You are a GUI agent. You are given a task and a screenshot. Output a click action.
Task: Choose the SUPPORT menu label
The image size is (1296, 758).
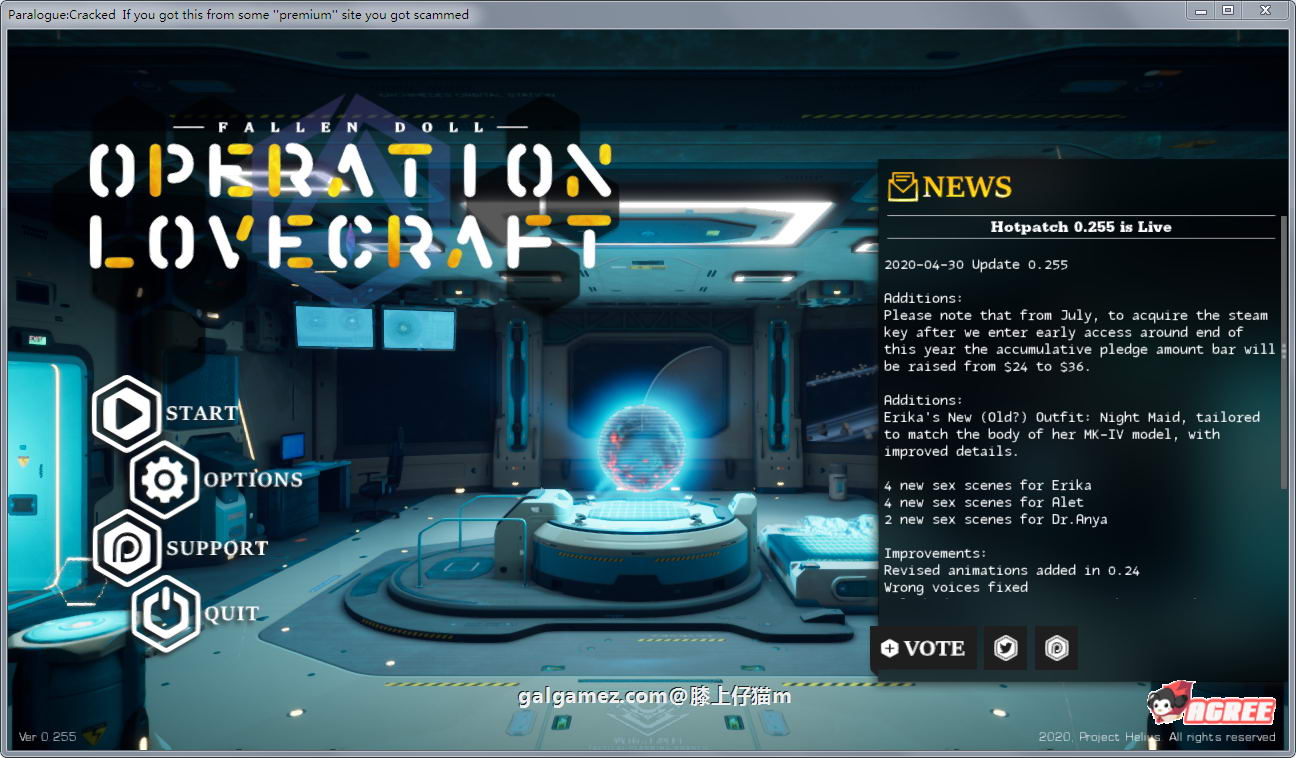pyautogui.click(x=217, y=548)
